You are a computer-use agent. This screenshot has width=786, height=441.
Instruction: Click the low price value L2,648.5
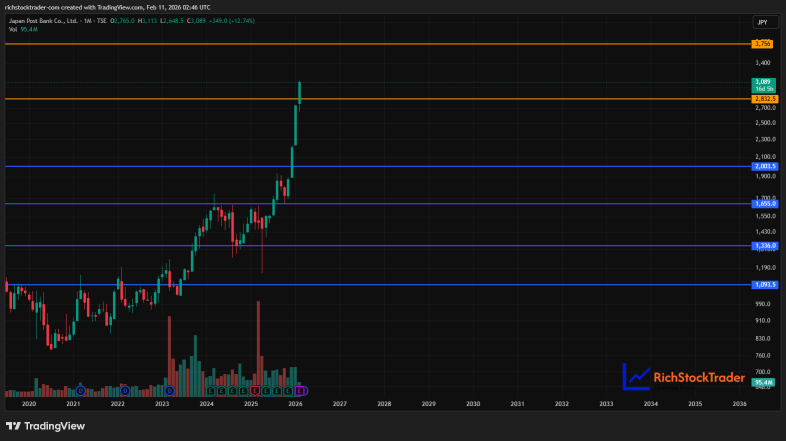point(172,21)
